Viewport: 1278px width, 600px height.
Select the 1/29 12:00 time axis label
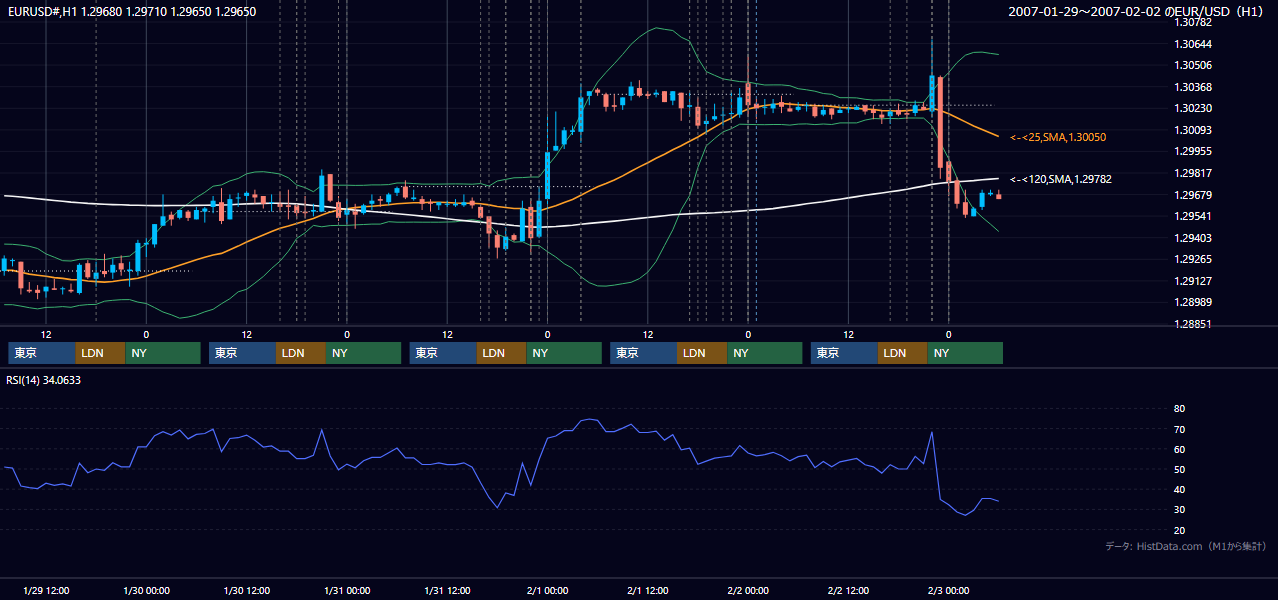pyautogui.click(x=45, y=591)
